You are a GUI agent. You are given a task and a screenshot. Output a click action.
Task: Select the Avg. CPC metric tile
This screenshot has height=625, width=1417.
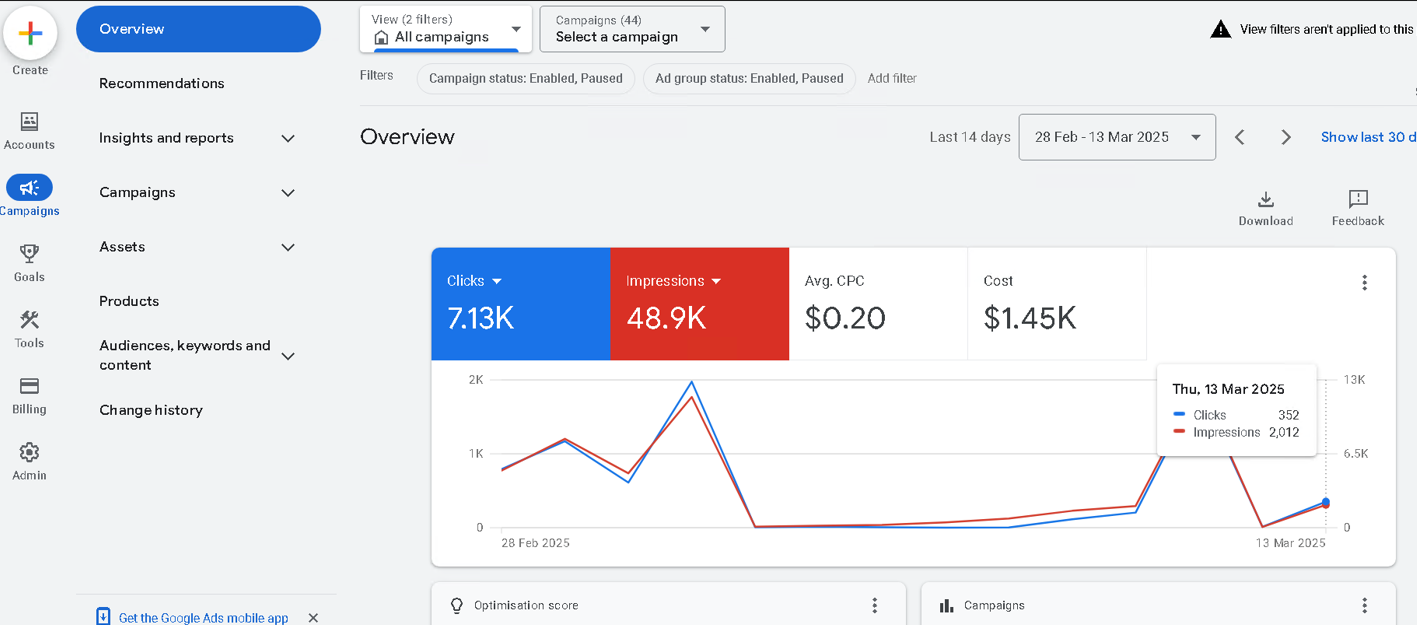click(x=878, y=304)
